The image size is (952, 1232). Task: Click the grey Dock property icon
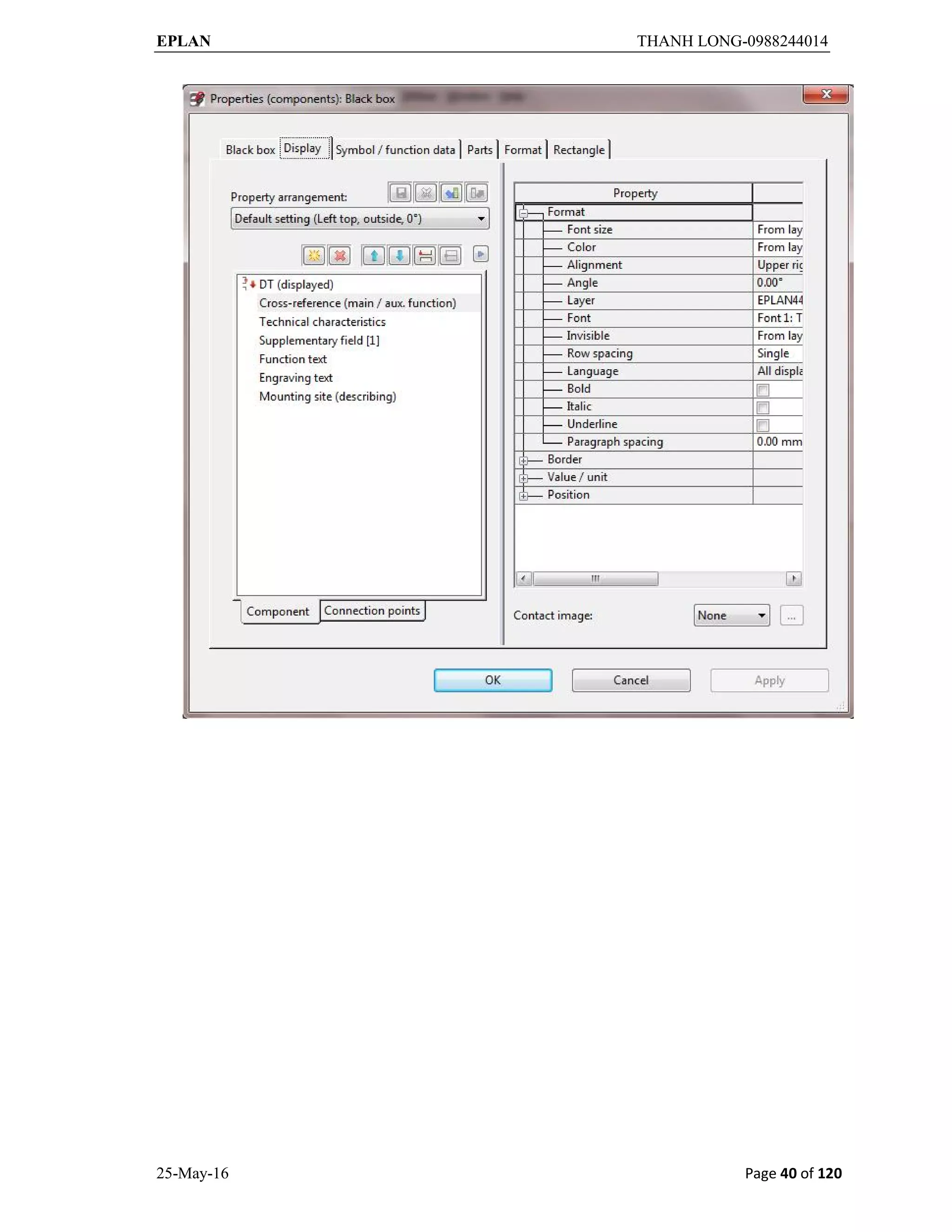tap(450, 256)
